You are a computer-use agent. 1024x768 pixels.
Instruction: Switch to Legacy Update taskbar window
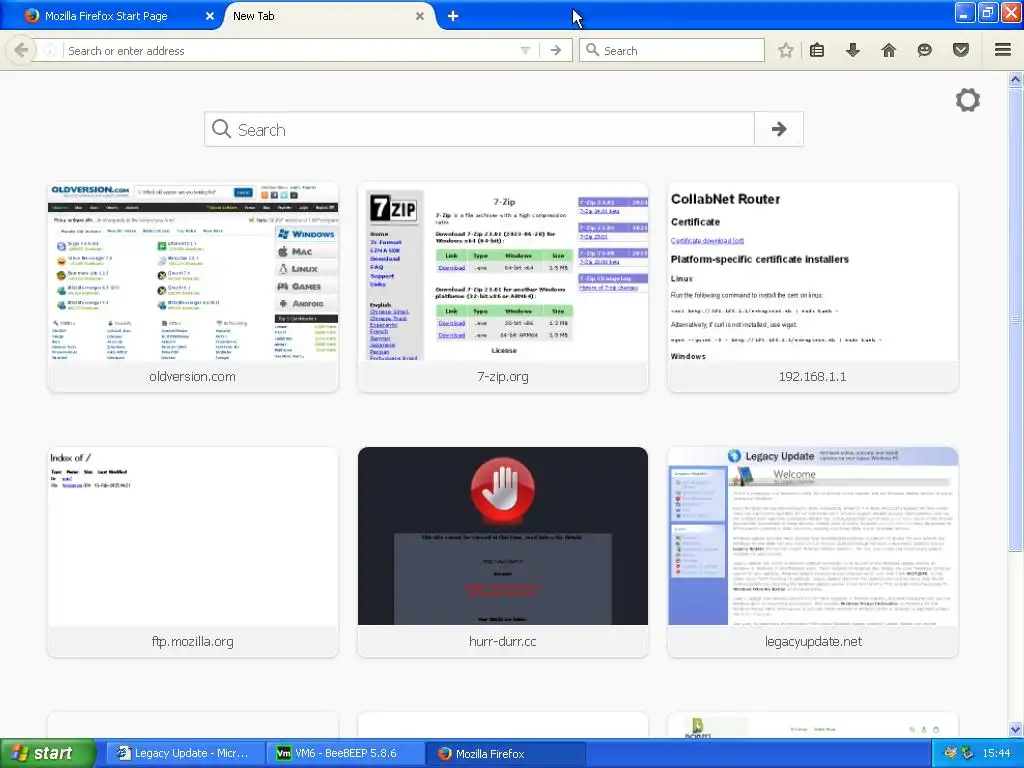pyautogui.click(x=185, y=754)
